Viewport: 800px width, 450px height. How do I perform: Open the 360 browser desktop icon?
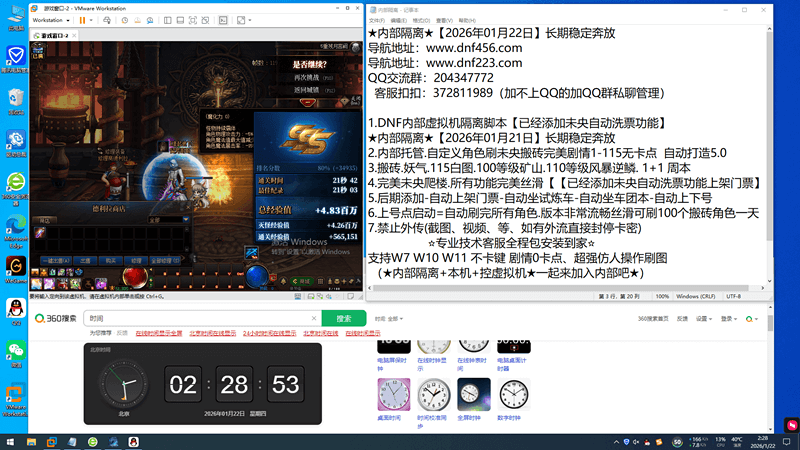(16, 183)
